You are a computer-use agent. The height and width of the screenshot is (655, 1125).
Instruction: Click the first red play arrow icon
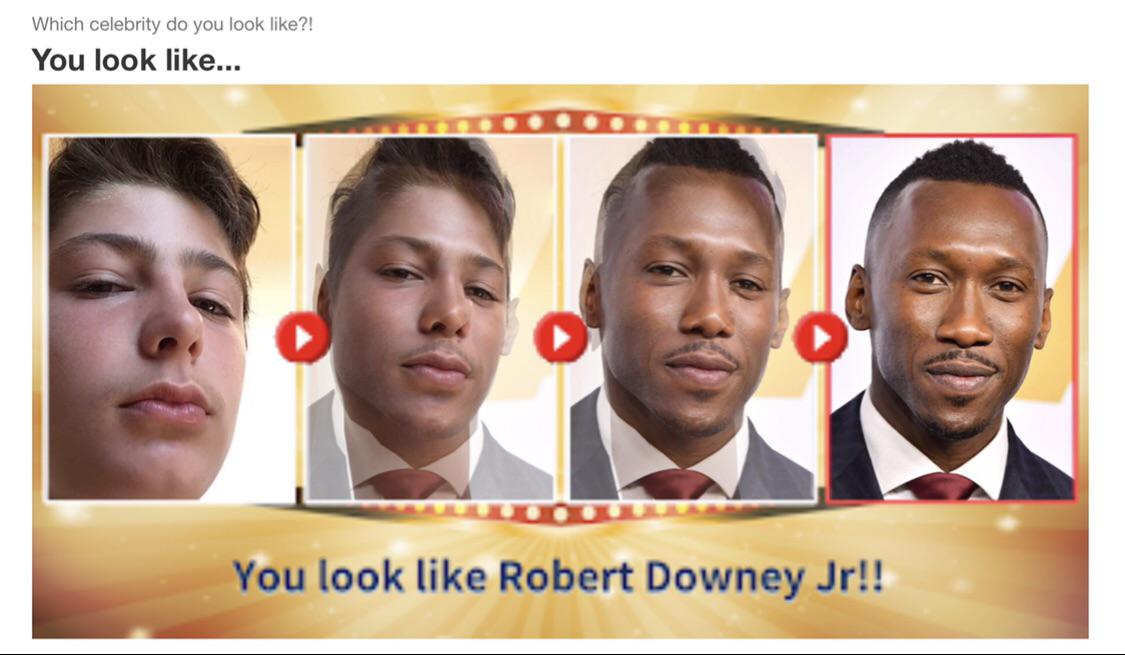[303, 336]
